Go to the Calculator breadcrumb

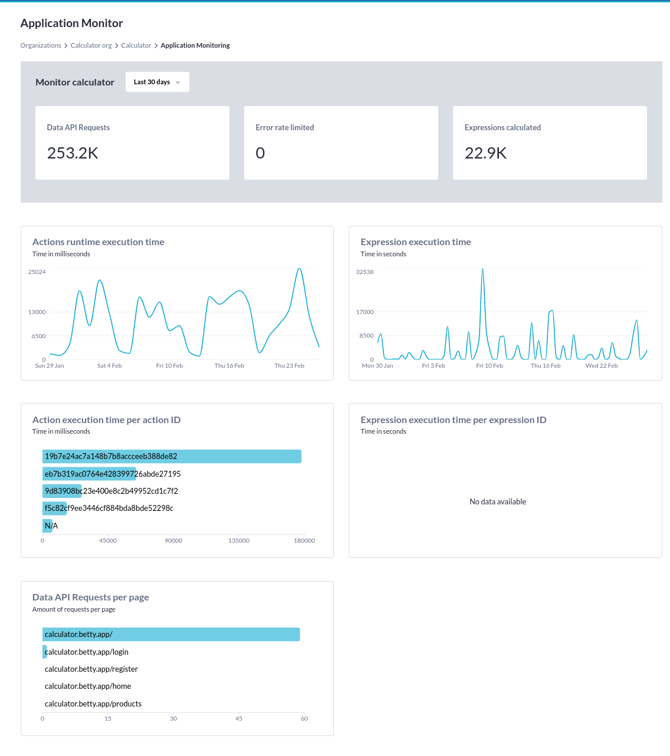(x=136, y=45)
